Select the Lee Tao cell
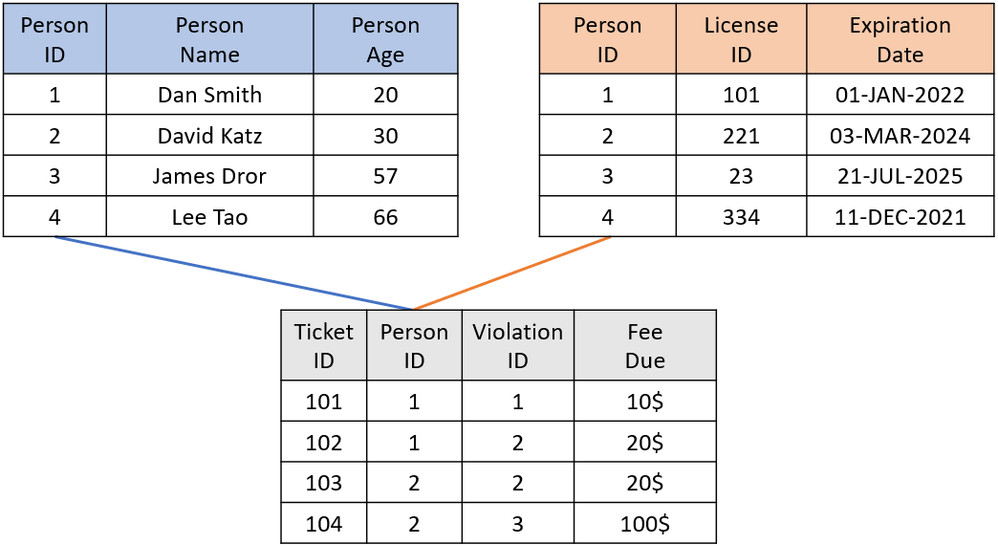Screen dimensions: 998x546 pos(209,217)
